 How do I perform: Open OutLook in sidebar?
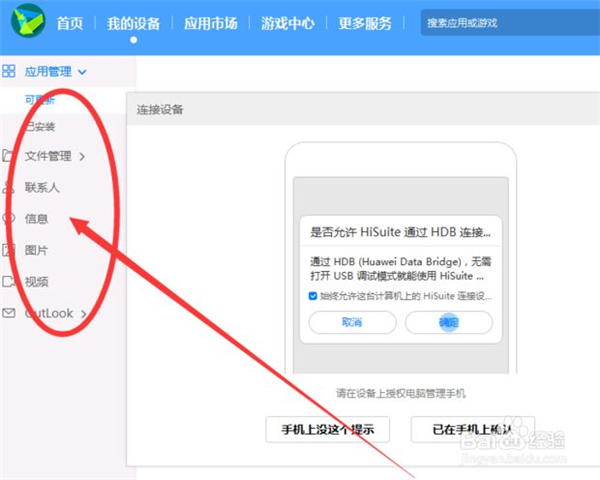(49, 313)
